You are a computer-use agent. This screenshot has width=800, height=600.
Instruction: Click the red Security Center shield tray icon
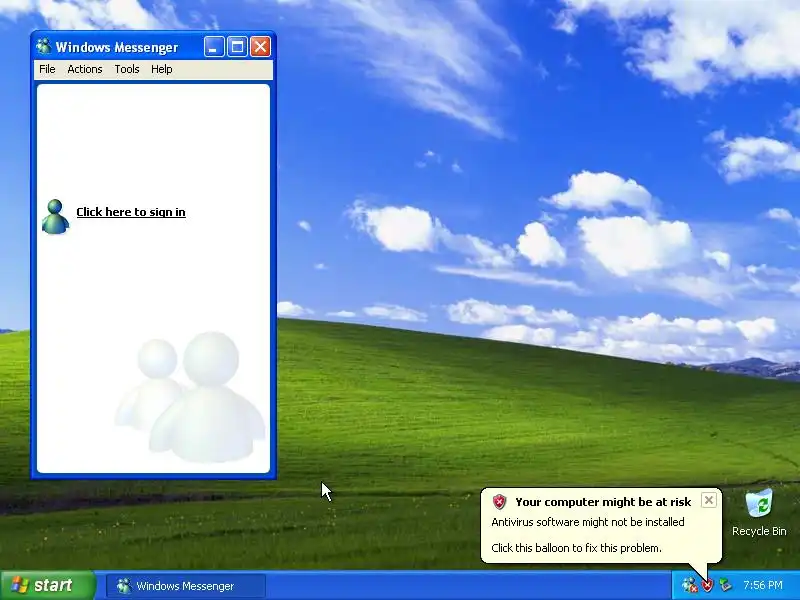[x=707, y=585]
